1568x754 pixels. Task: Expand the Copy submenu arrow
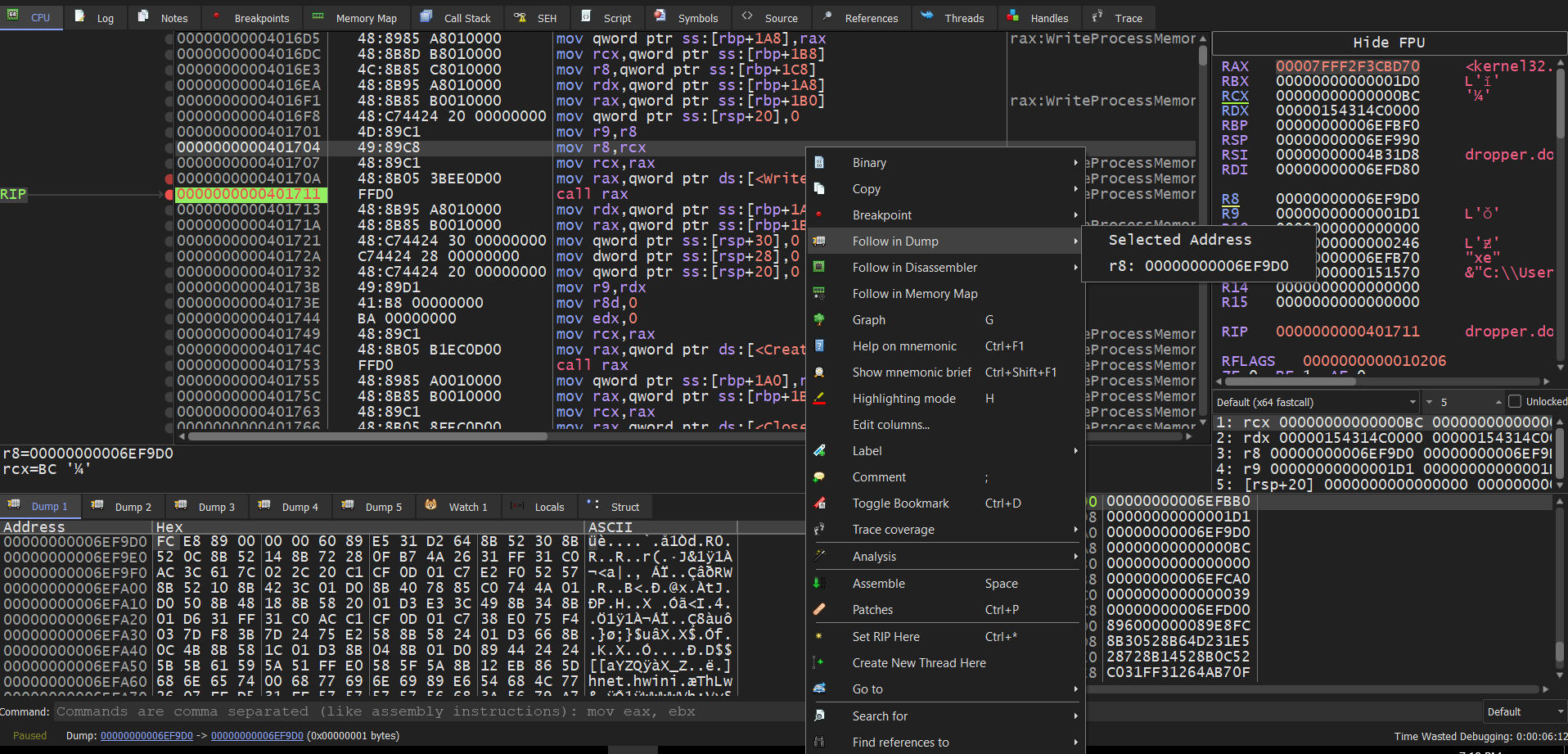click(1075, 189)
